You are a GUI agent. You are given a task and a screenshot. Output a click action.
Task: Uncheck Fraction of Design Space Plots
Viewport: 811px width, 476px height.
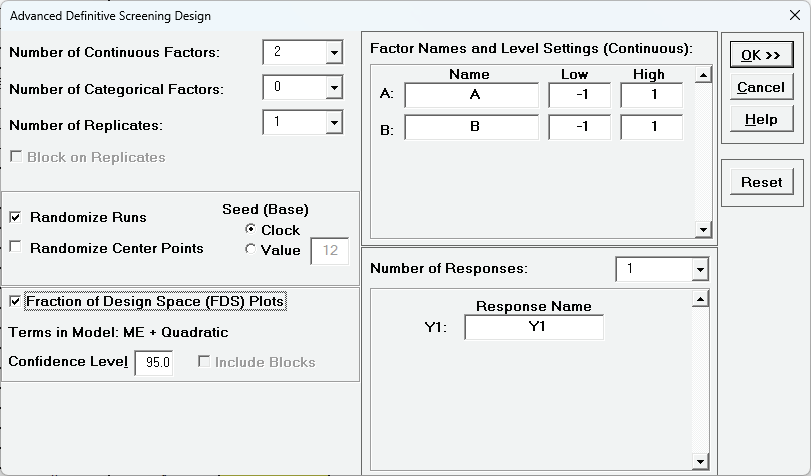[x=16, y=300]
